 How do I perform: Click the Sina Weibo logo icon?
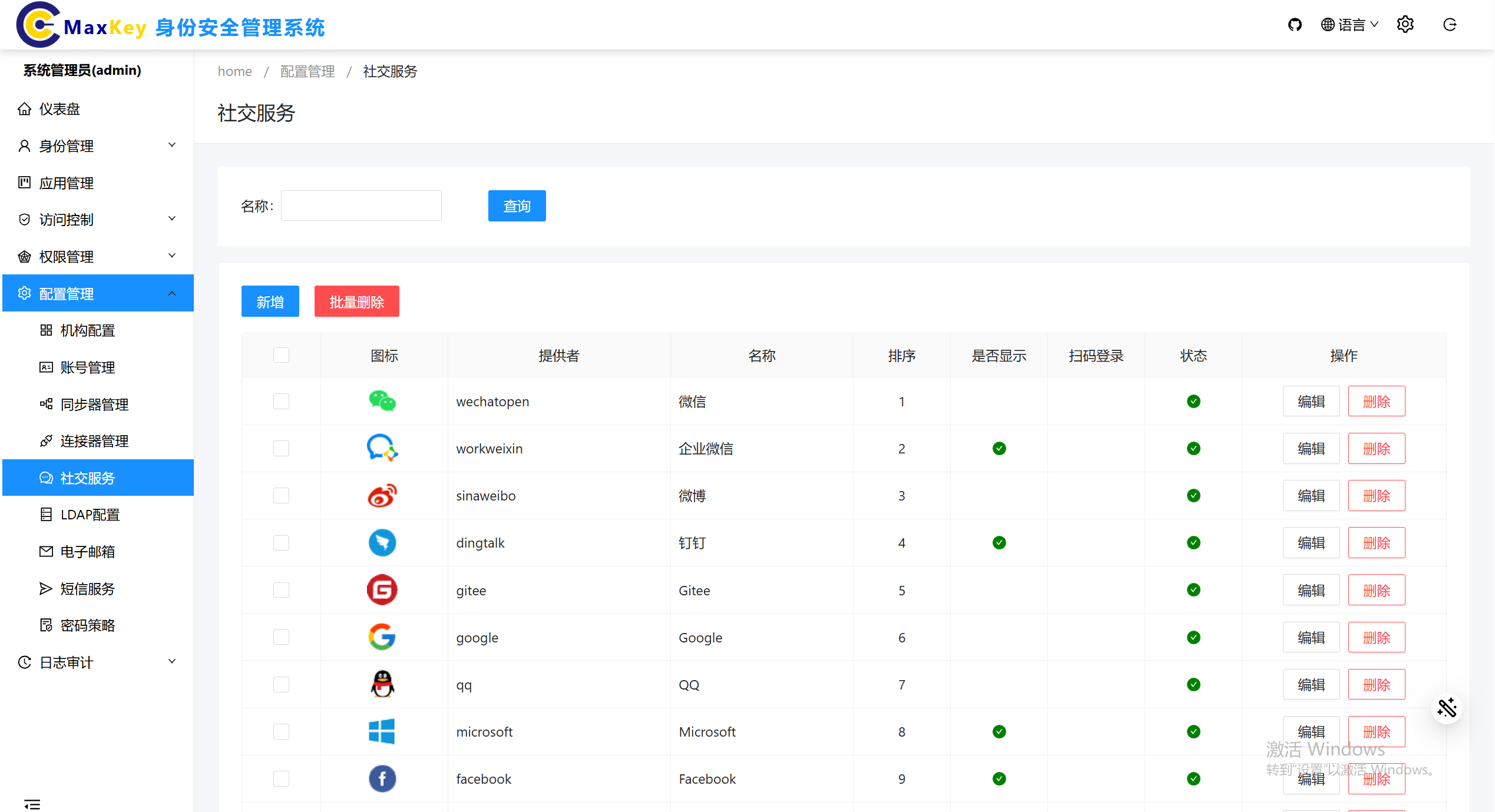click(x=382, y=496)
